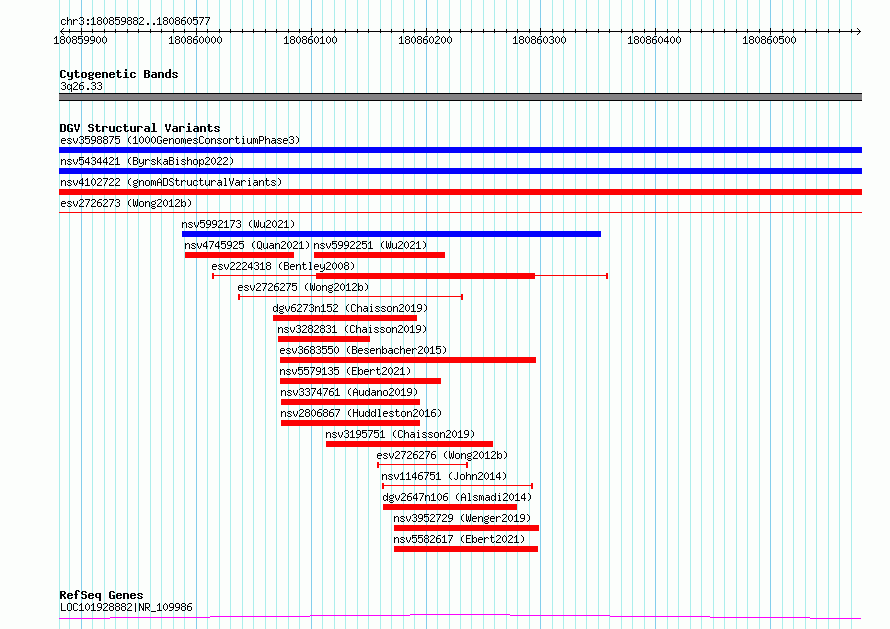Viewport: 890px width, 629px height.
Task: Click ruler position 180859900
Action: pos(80,40)
